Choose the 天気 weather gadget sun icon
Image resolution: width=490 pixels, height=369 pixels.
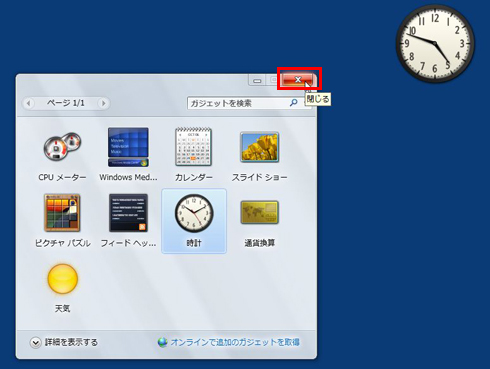pos(63,279)
